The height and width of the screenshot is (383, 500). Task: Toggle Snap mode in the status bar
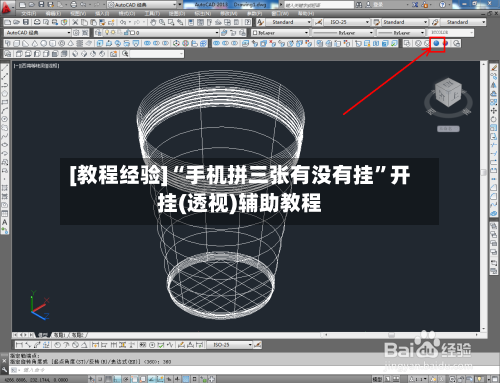pyautogui.click(x=100, y=379)
